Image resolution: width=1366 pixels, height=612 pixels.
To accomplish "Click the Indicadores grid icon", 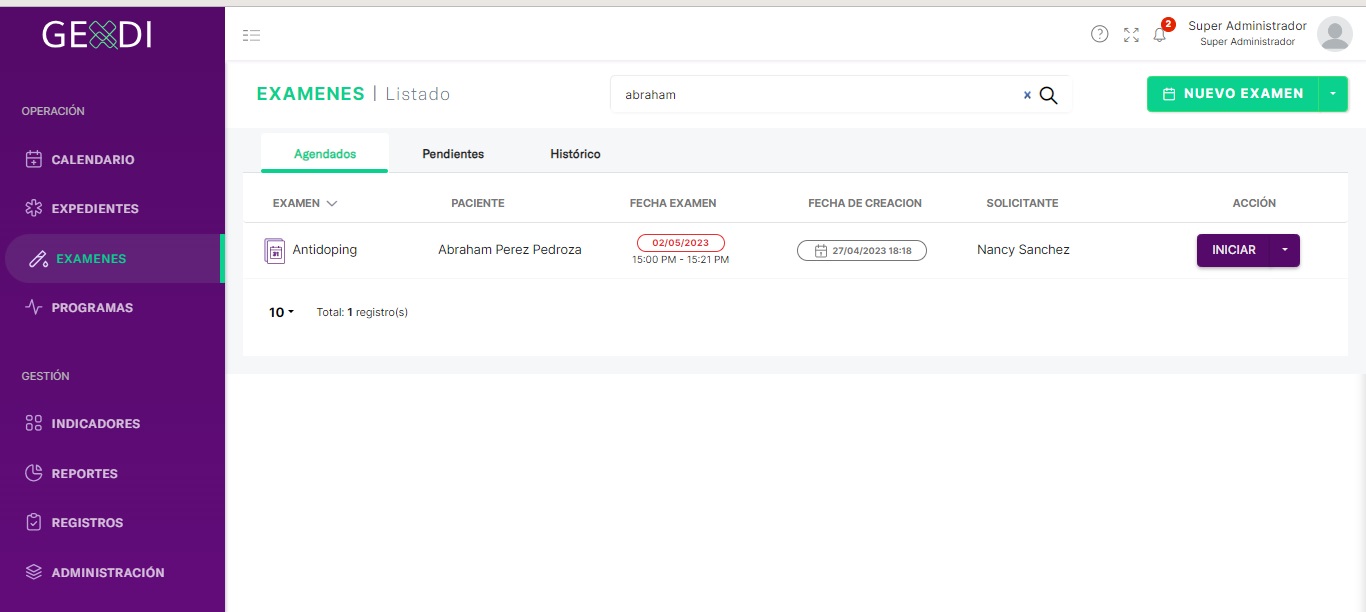I will click(x=34, y=423).
